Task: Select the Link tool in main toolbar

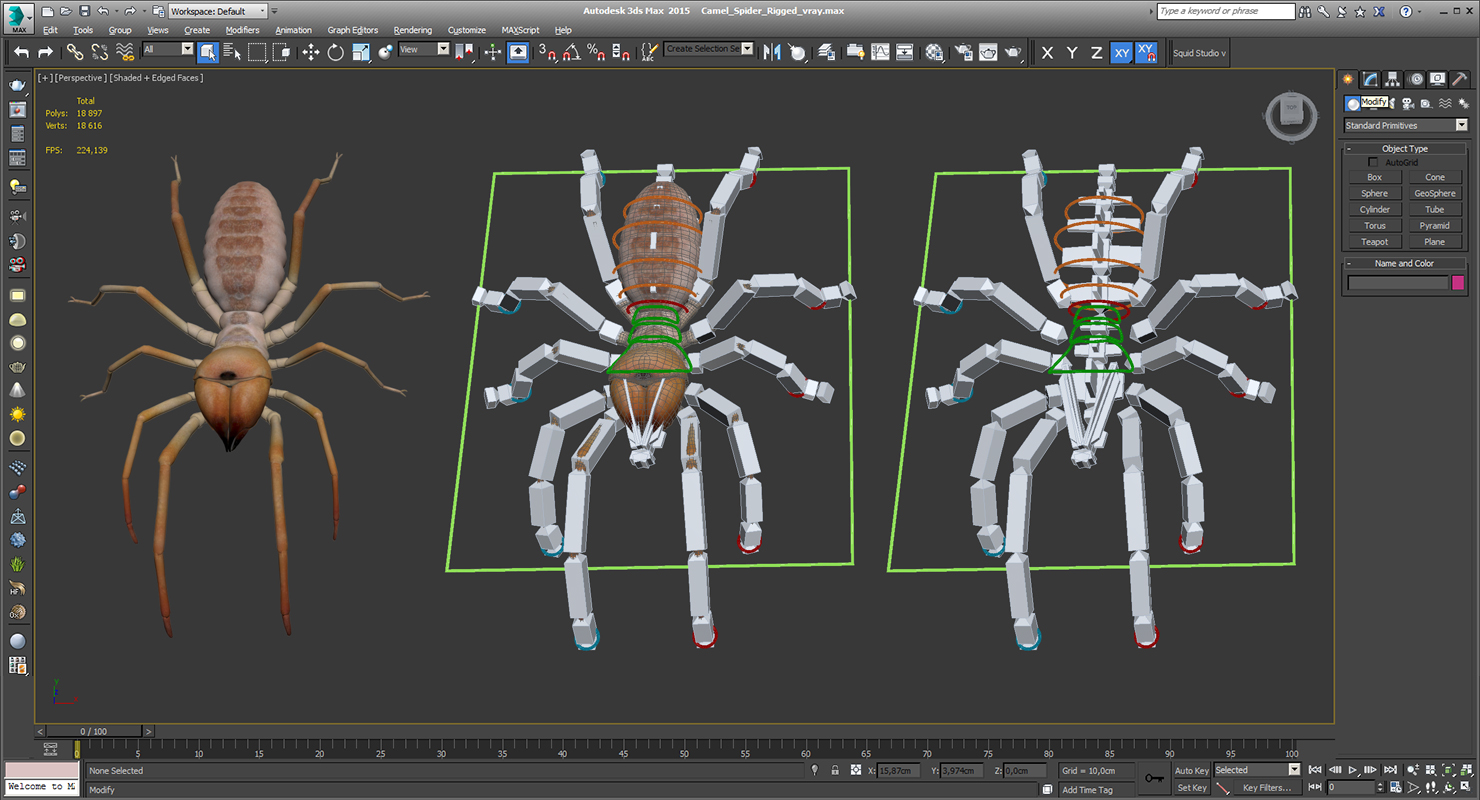Action: [x=75, y=52]
